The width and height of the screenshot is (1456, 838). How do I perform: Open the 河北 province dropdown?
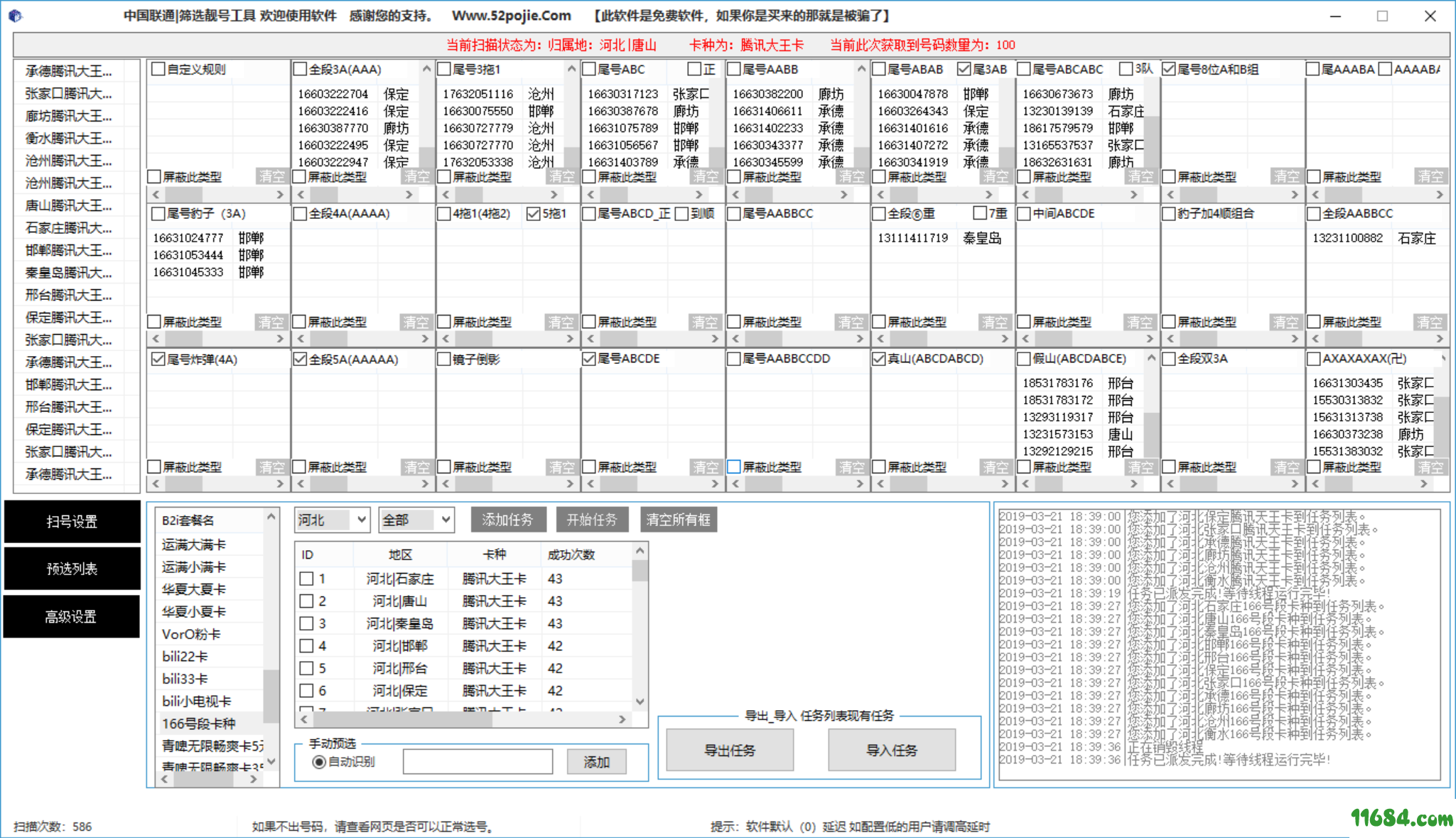click(332, 520)
